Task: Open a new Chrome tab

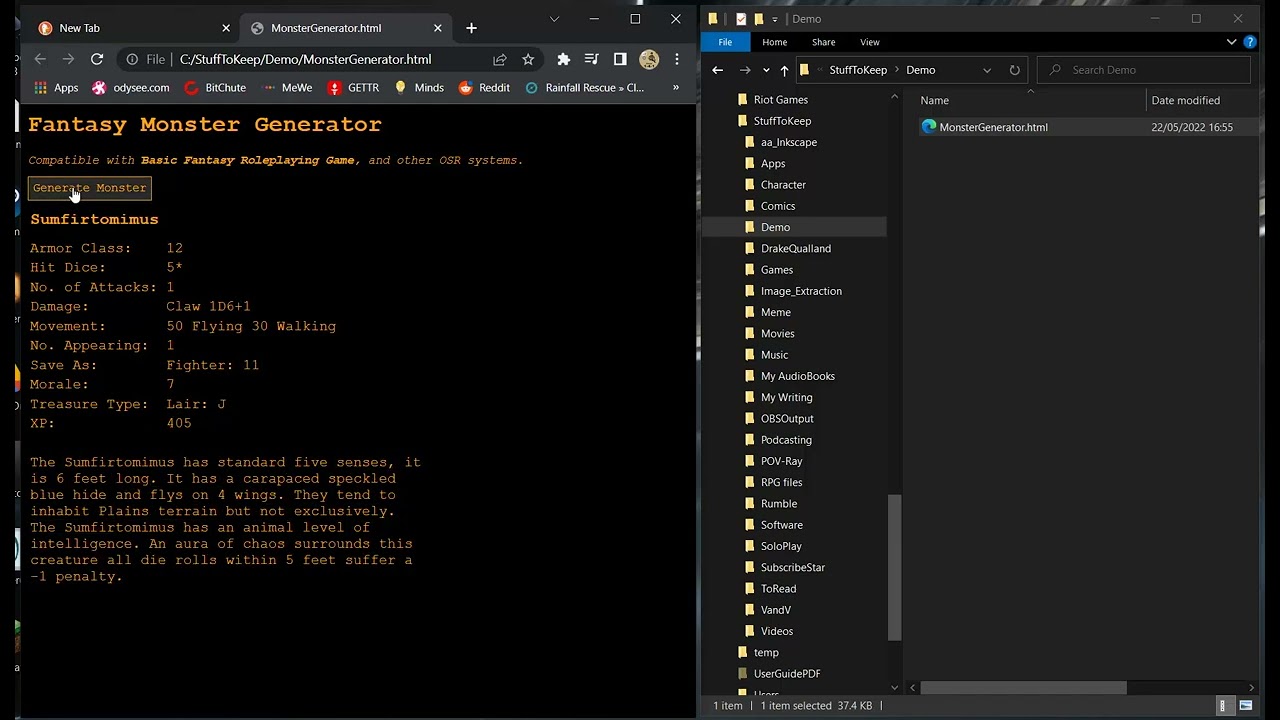Action: point(471,28)
